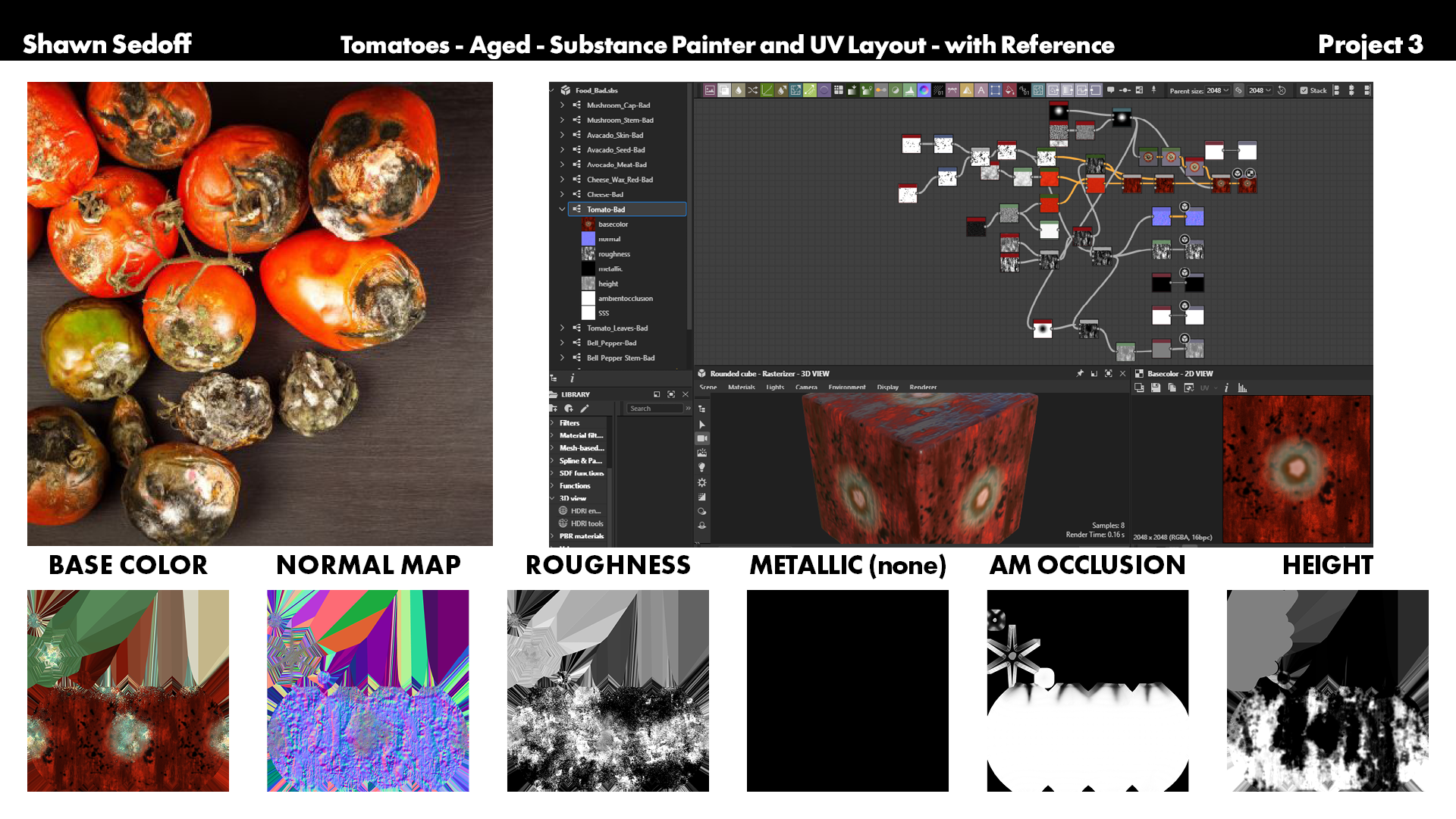Open the Camera menu in the 3D view
This screenshot has height=819, width=1456.
coord(806,388)
